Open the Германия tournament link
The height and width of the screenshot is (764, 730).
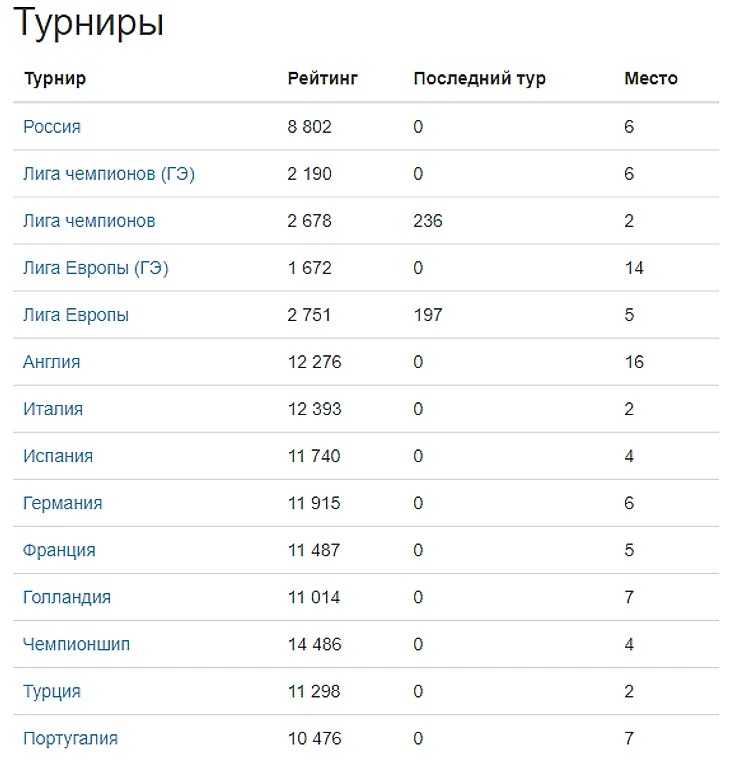63,503
